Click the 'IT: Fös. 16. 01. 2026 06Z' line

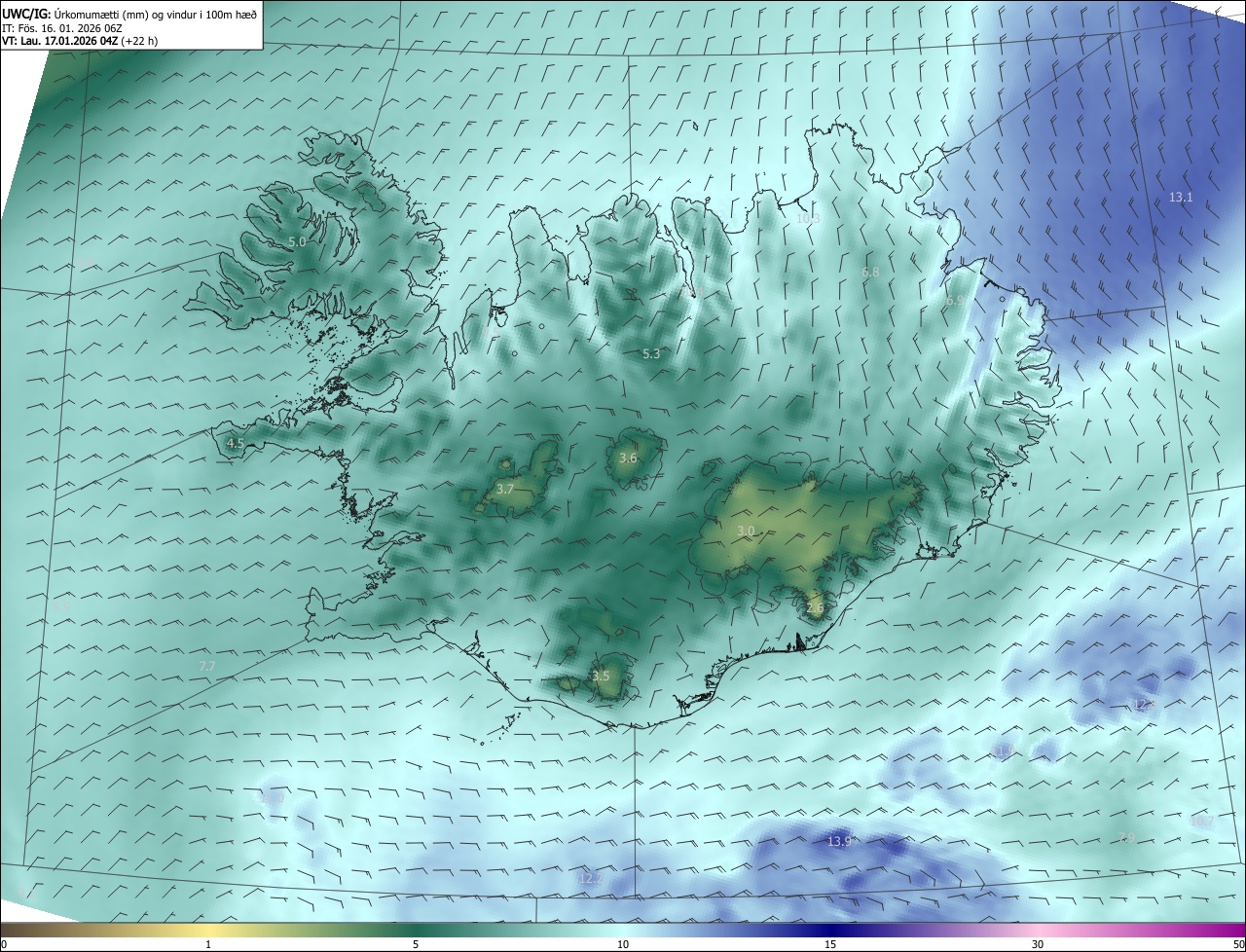click(x=61, y=28)
